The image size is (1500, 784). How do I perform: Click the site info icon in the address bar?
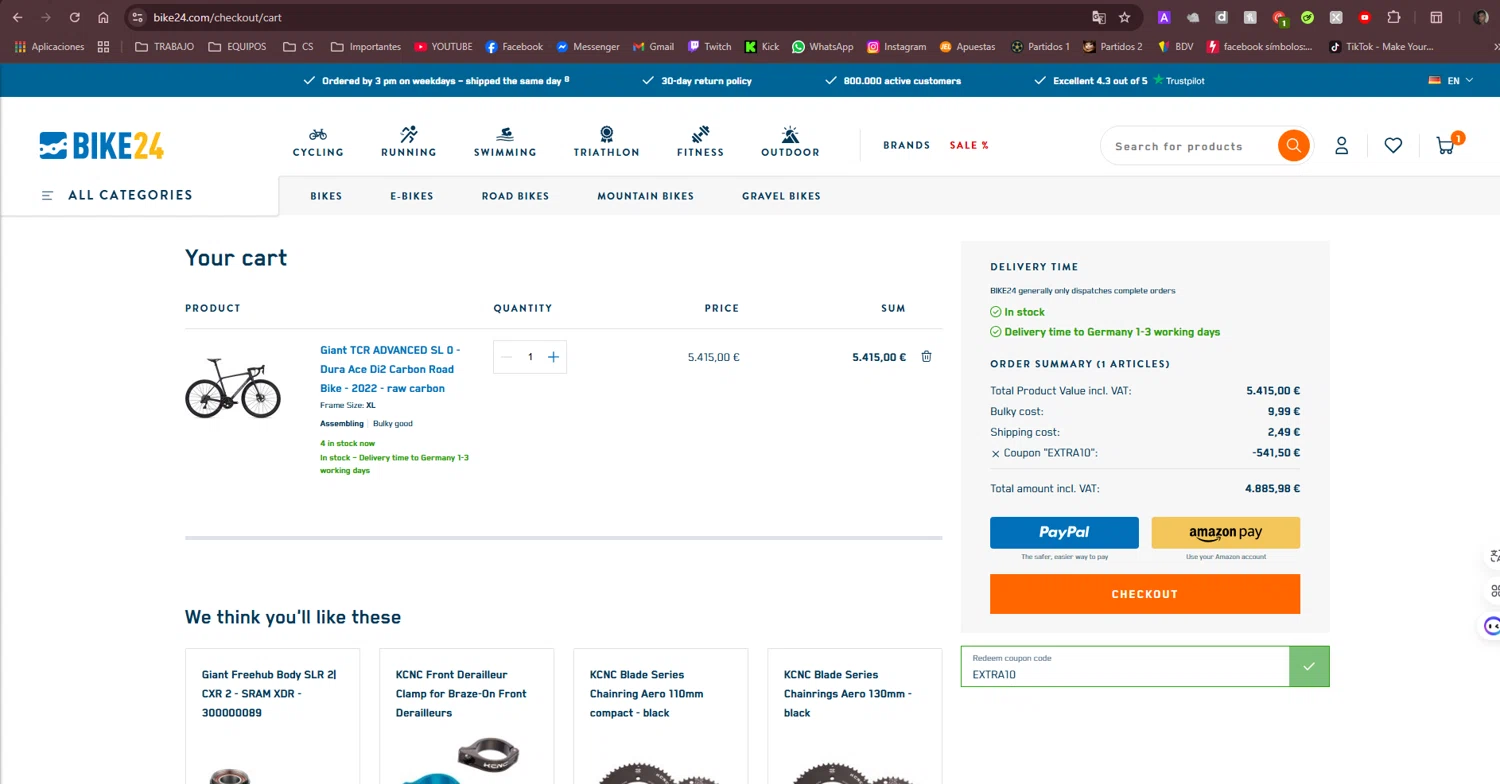(138, 17)
